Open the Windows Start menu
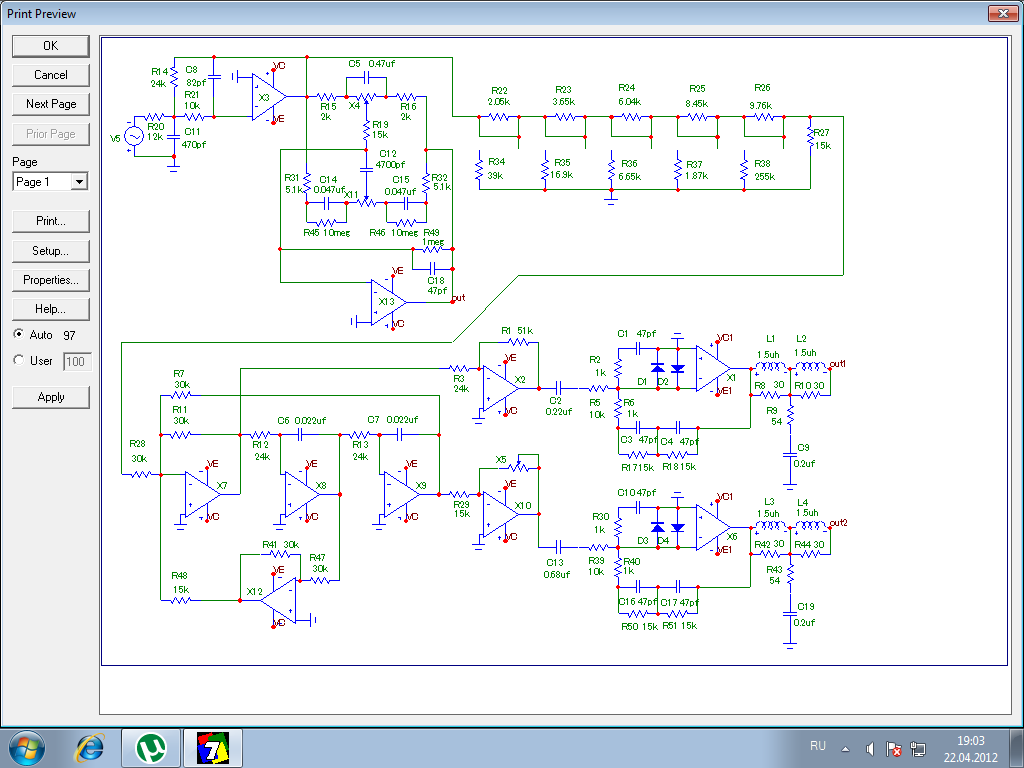 point(26,747)
